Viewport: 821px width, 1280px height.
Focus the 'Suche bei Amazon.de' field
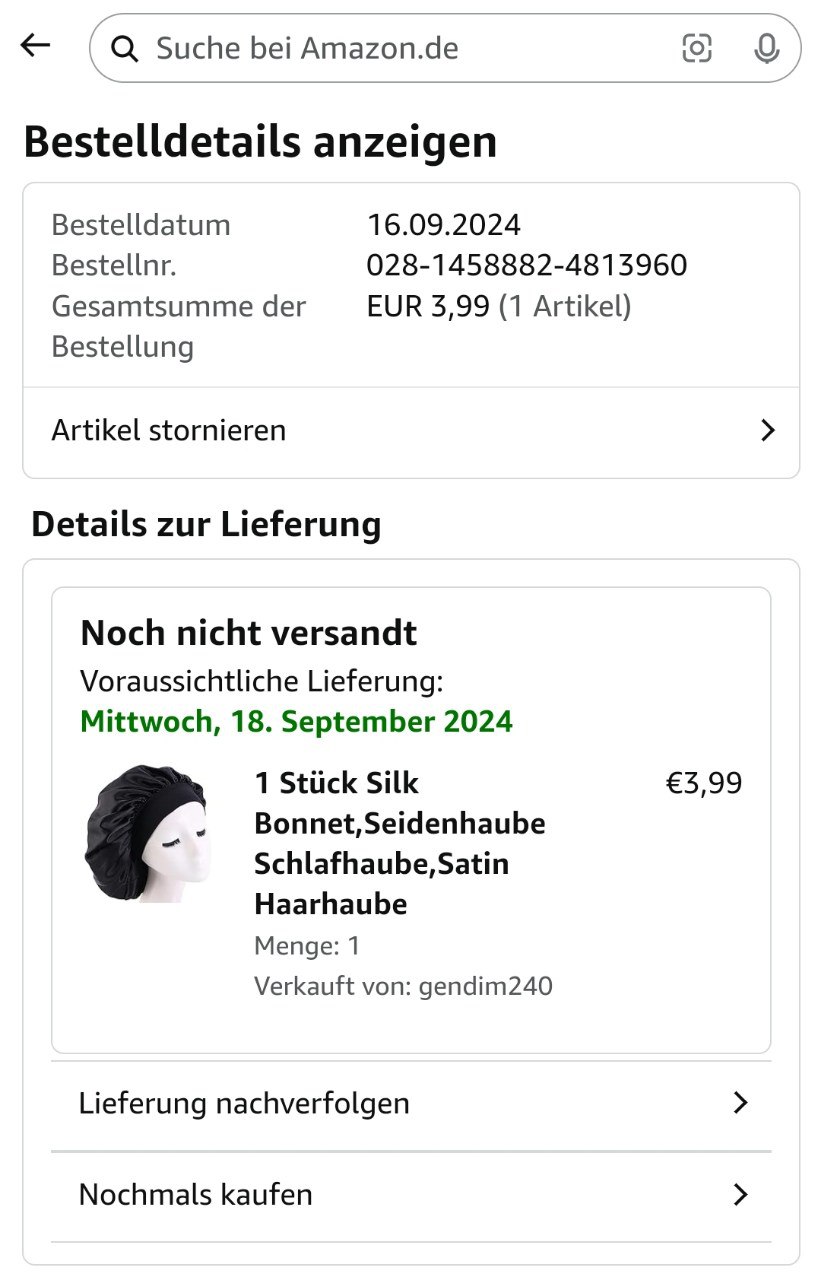pos(400,48)
